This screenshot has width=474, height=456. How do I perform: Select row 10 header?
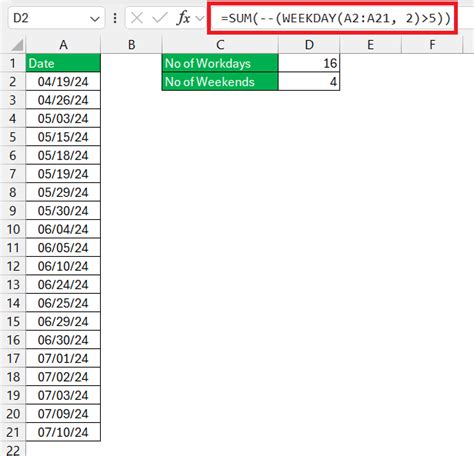point(13,229)
